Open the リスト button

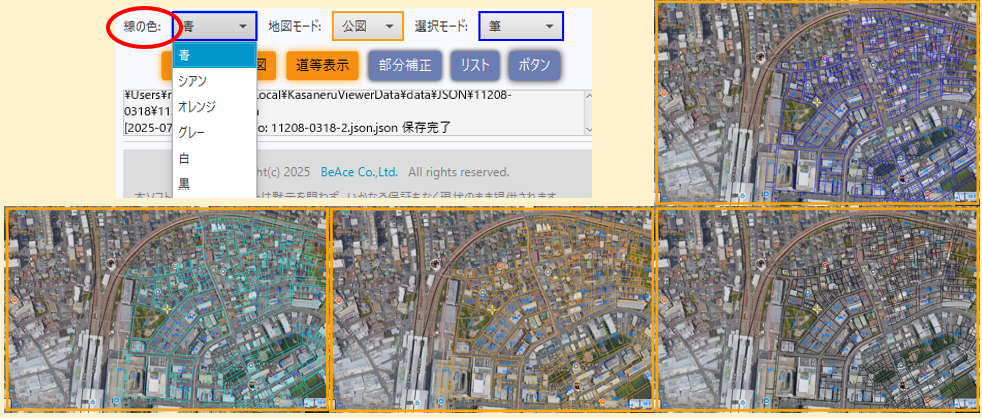[x=475, y=65]
